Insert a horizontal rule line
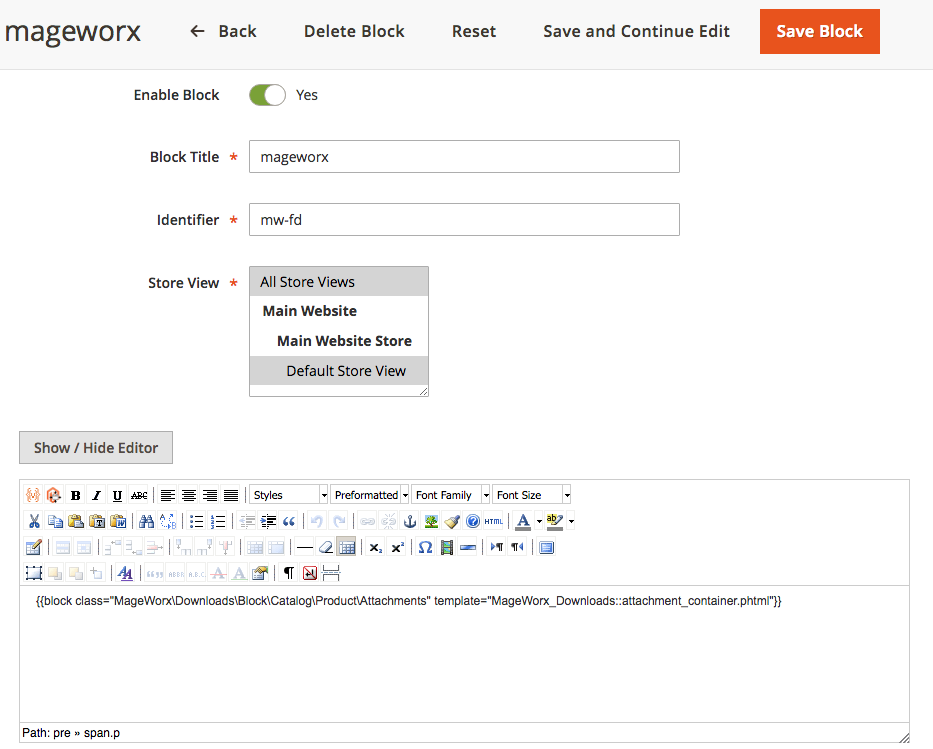The width and height of the screenshot is (933, 749). pos(305,547)
